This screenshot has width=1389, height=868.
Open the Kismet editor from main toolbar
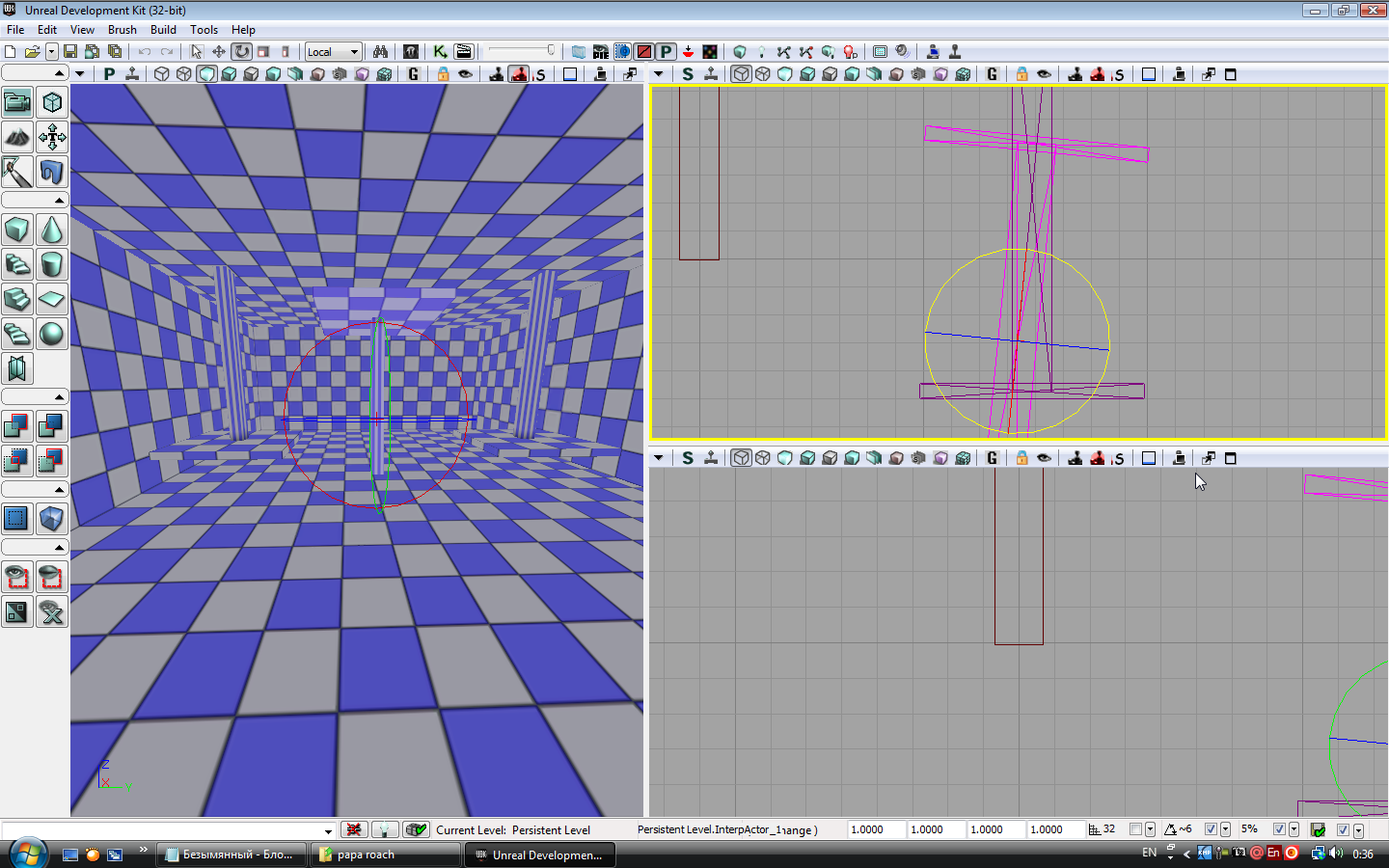click(x=440, y=52)
